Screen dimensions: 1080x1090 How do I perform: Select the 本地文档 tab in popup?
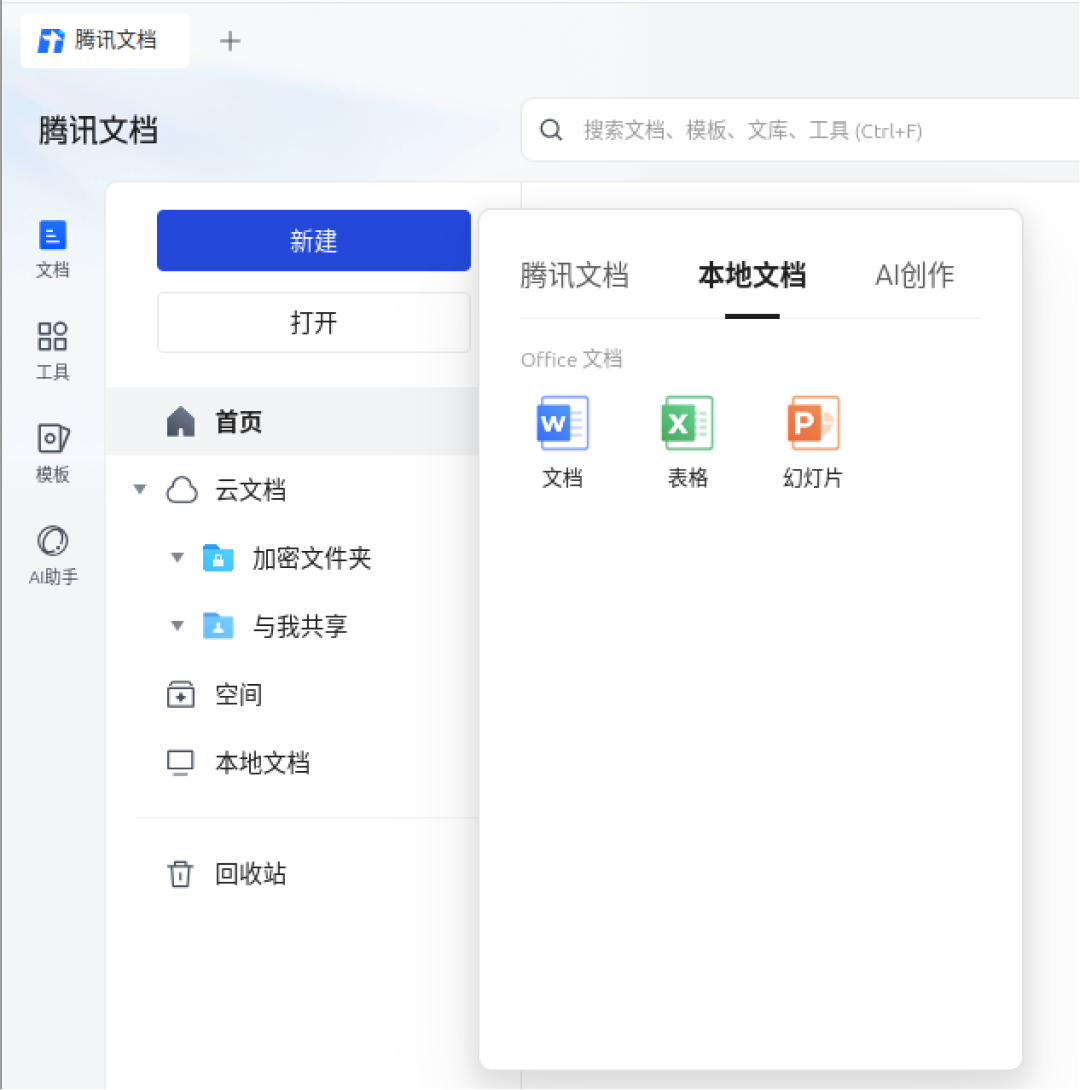coord(752,275)
